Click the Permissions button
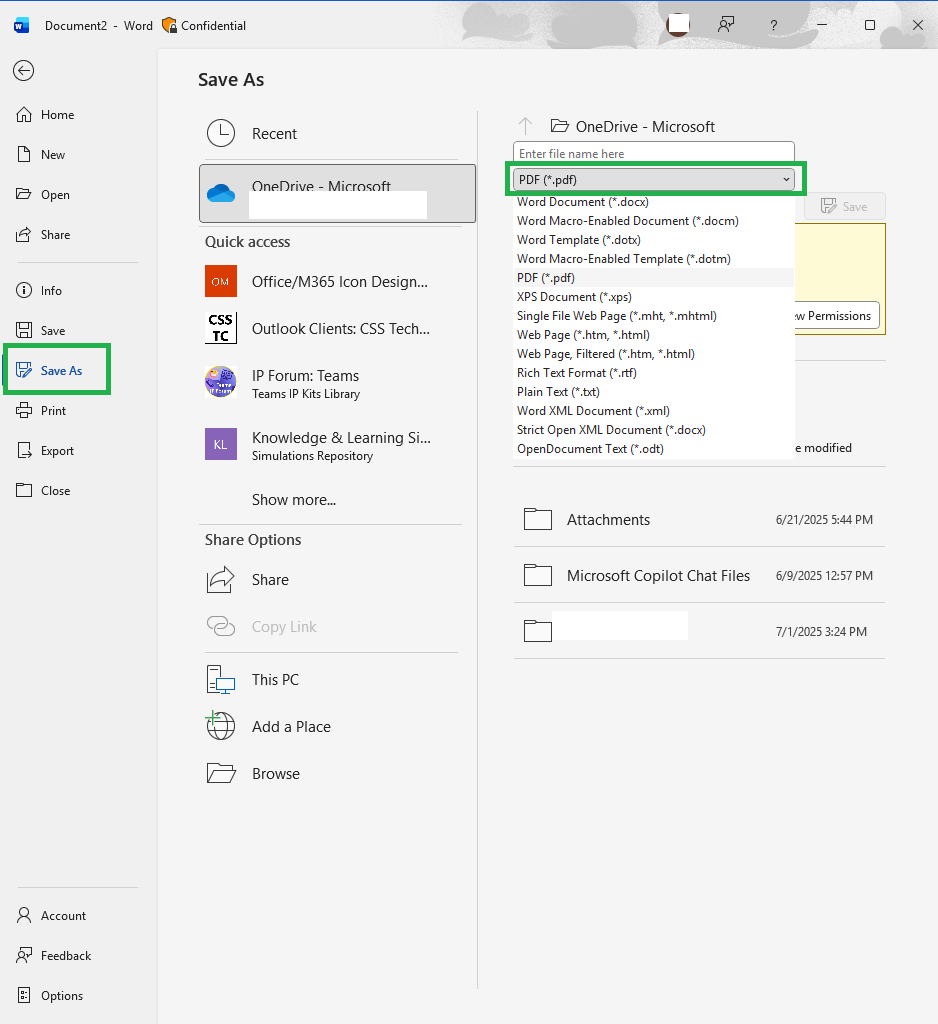The image size is (938, 1024). [x=837, y=315]
